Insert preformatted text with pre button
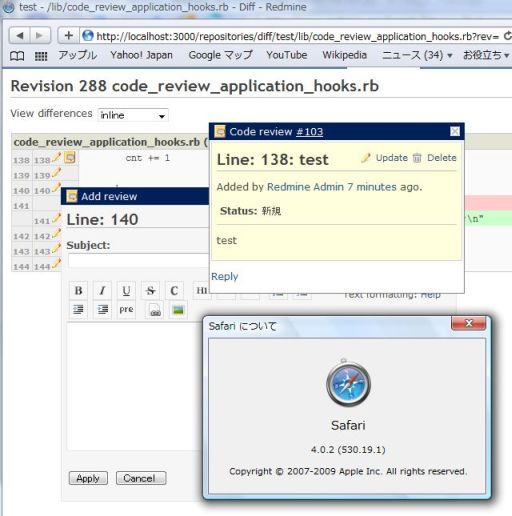Image resolution: width=512 pixels, height=516 pixels. 126,310
